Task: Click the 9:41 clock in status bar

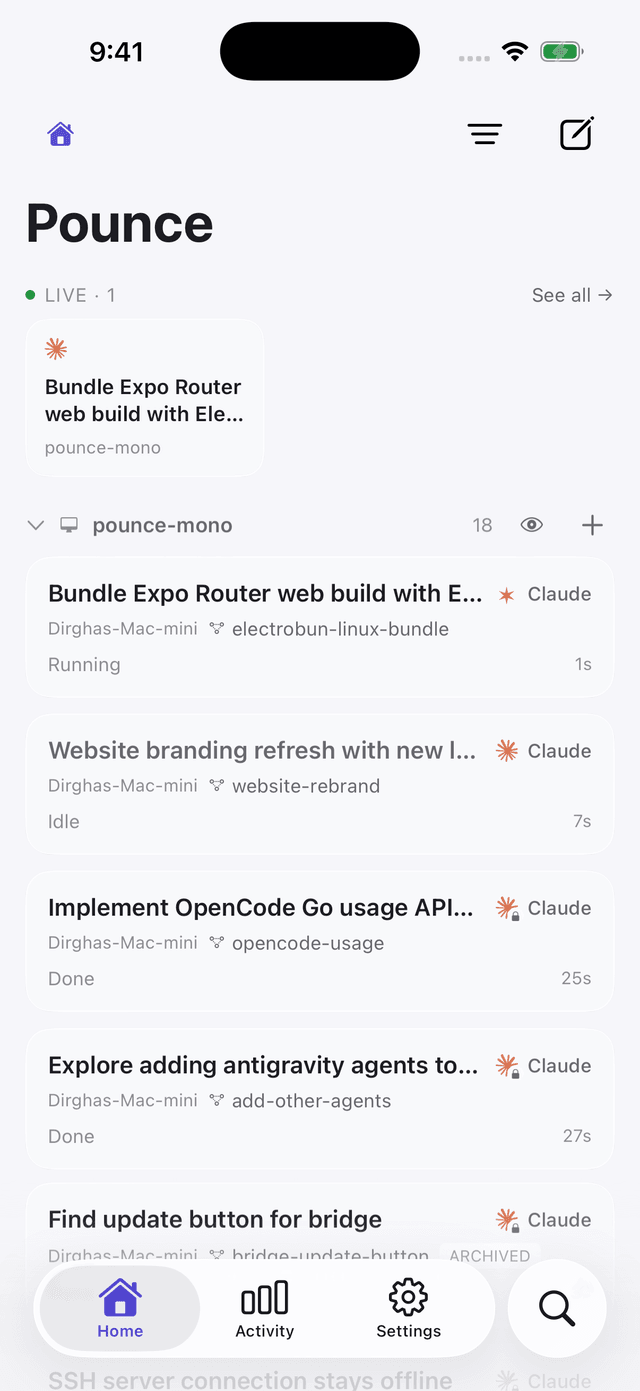Action: 116,52
